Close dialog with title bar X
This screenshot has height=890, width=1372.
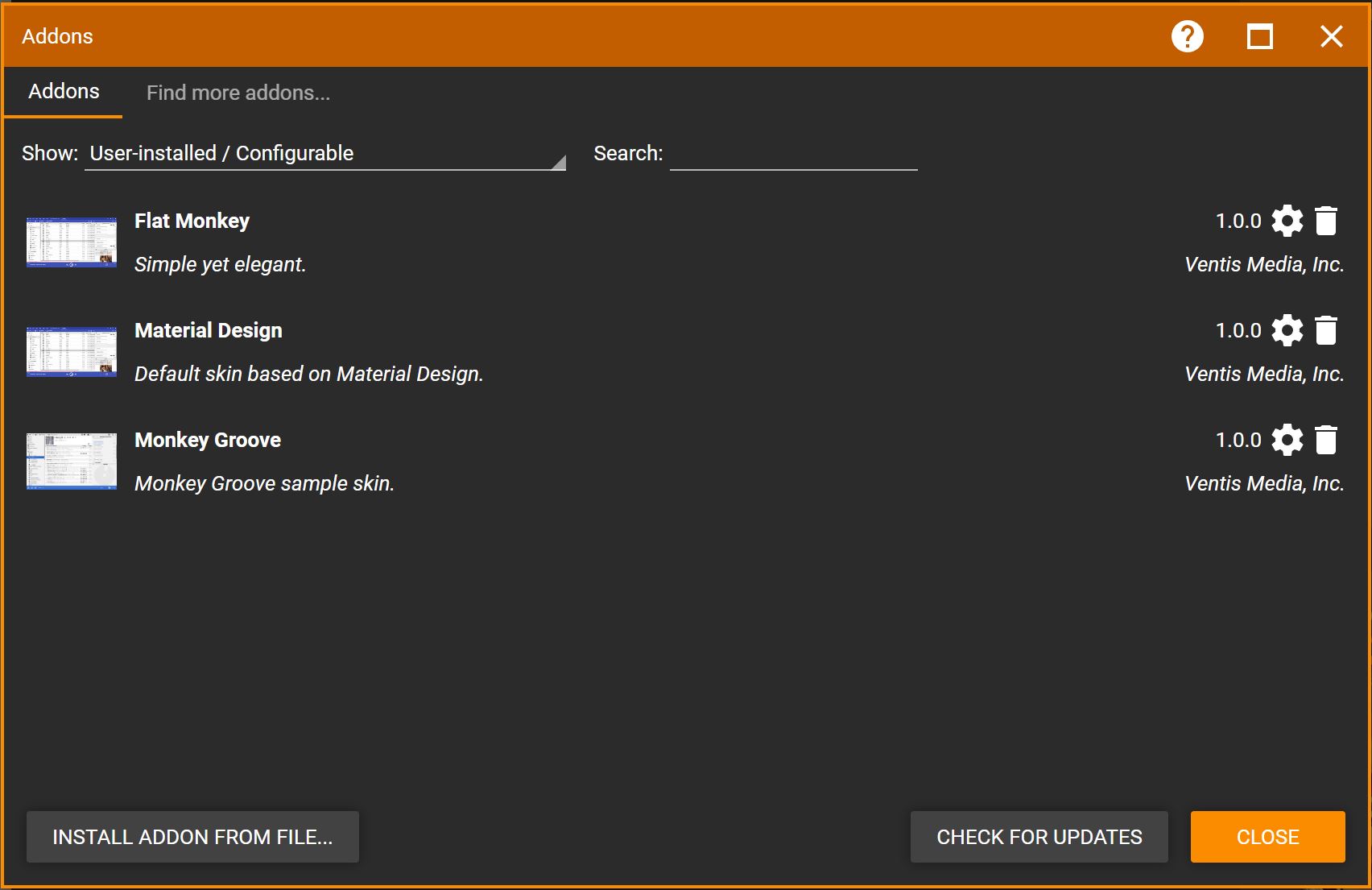[x=1331, y=36]
